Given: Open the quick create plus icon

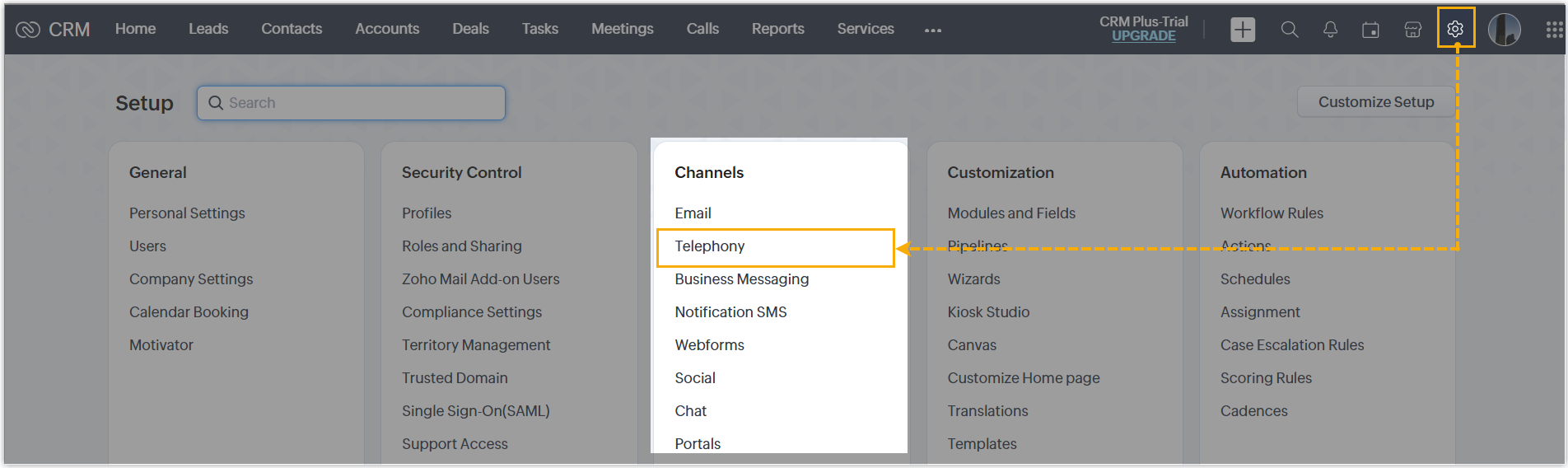Looking at the screenshot, I should [x=1242, y=30].
